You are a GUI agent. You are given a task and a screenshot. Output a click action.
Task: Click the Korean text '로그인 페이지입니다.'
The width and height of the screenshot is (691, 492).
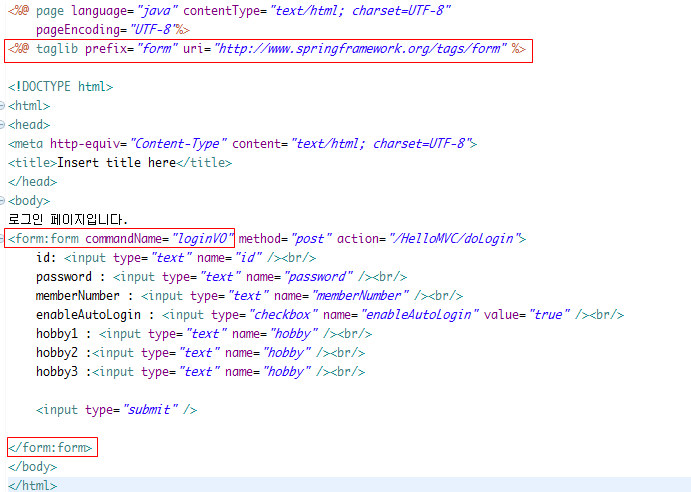pos(68,220)
